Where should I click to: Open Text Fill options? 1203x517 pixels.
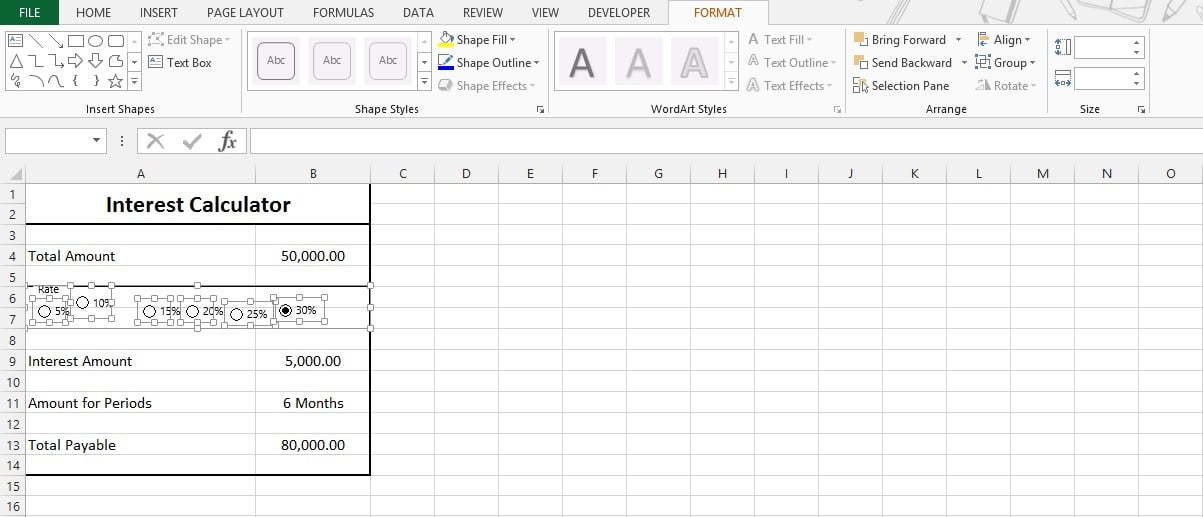click(x=780, y=40)
